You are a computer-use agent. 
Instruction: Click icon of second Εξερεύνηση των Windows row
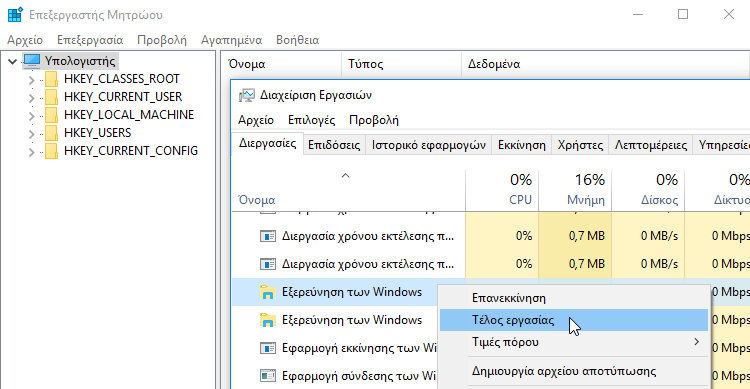click(x=268, y=320)
